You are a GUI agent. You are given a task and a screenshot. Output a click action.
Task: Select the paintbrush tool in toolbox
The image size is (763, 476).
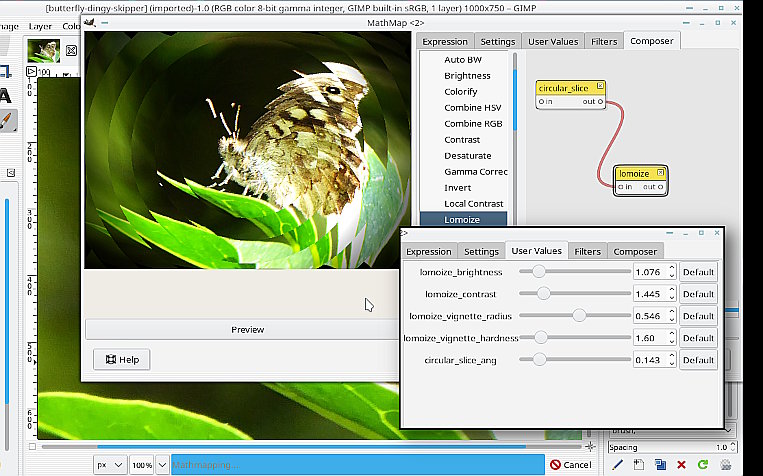click(x=6, y=120)
